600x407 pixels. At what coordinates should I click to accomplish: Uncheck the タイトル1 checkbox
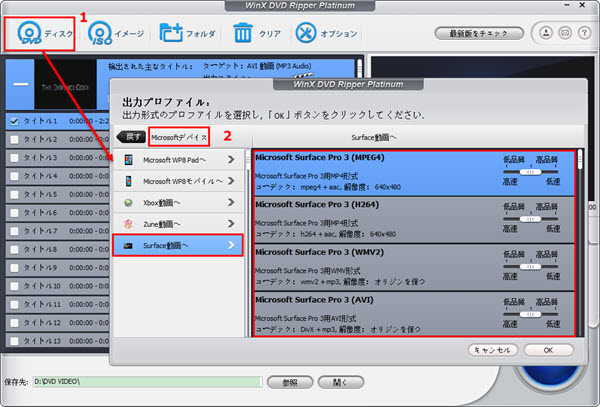14,121
